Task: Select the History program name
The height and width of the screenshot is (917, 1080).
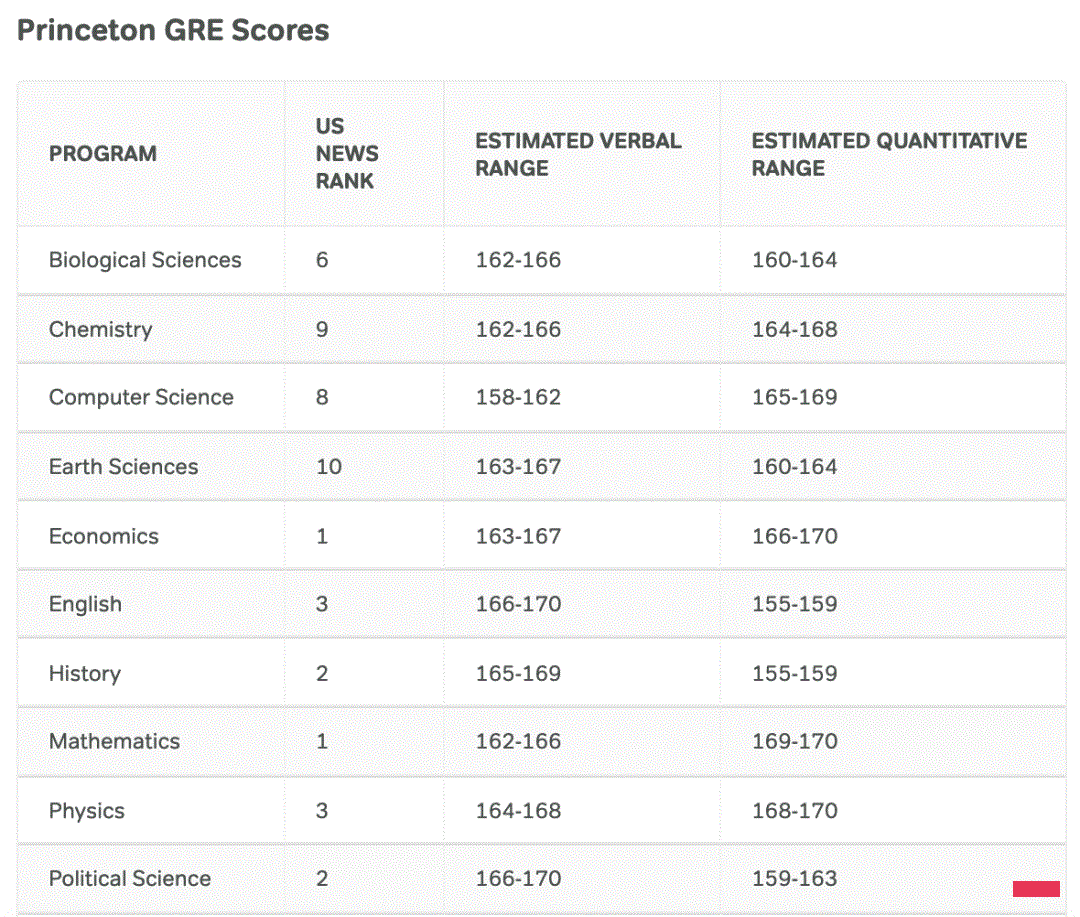Action: pos(85,673)
